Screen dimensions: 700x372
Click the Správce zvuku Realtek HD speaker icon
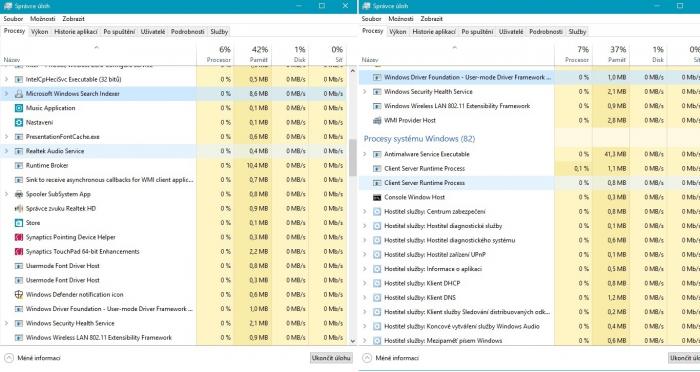click(19, 209)
